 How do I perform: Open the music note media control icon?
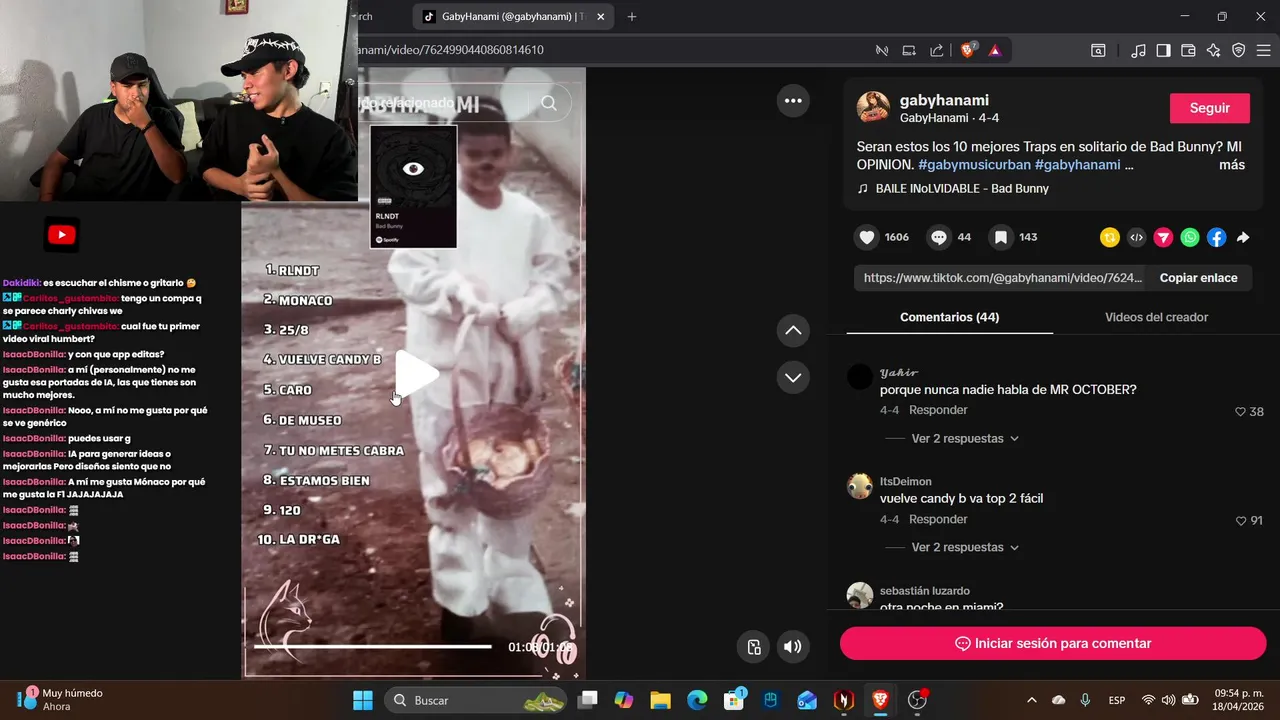(1138, 50)
